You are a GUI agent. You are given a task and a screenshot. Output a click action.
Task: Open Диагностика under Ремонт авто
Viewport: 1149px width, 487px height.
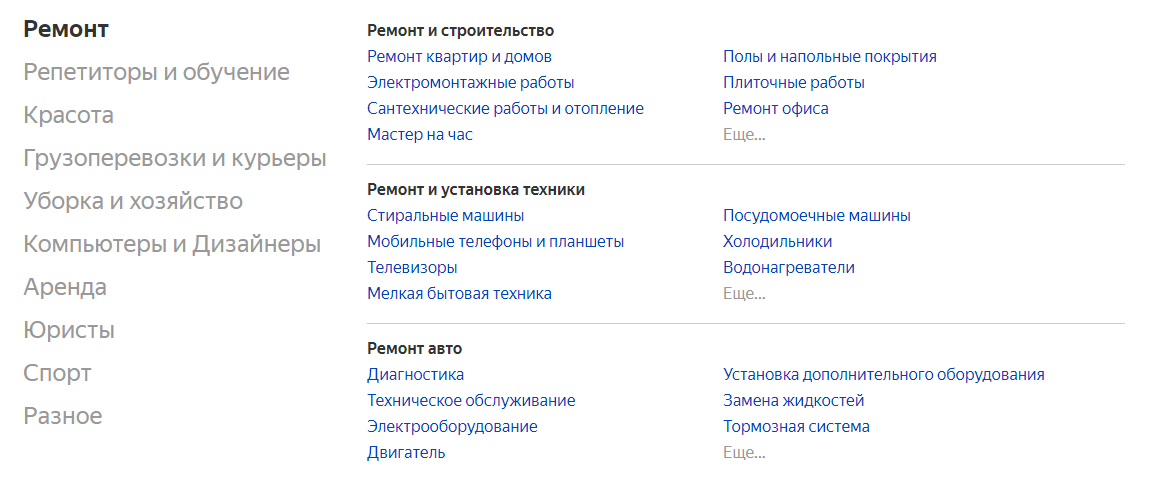tap(415, 375)
